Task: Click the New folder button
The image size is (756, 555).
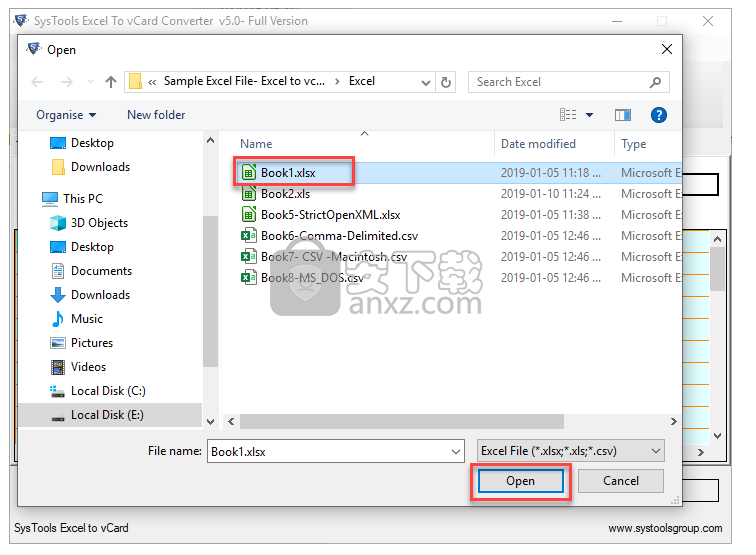Action: (156, 115)
